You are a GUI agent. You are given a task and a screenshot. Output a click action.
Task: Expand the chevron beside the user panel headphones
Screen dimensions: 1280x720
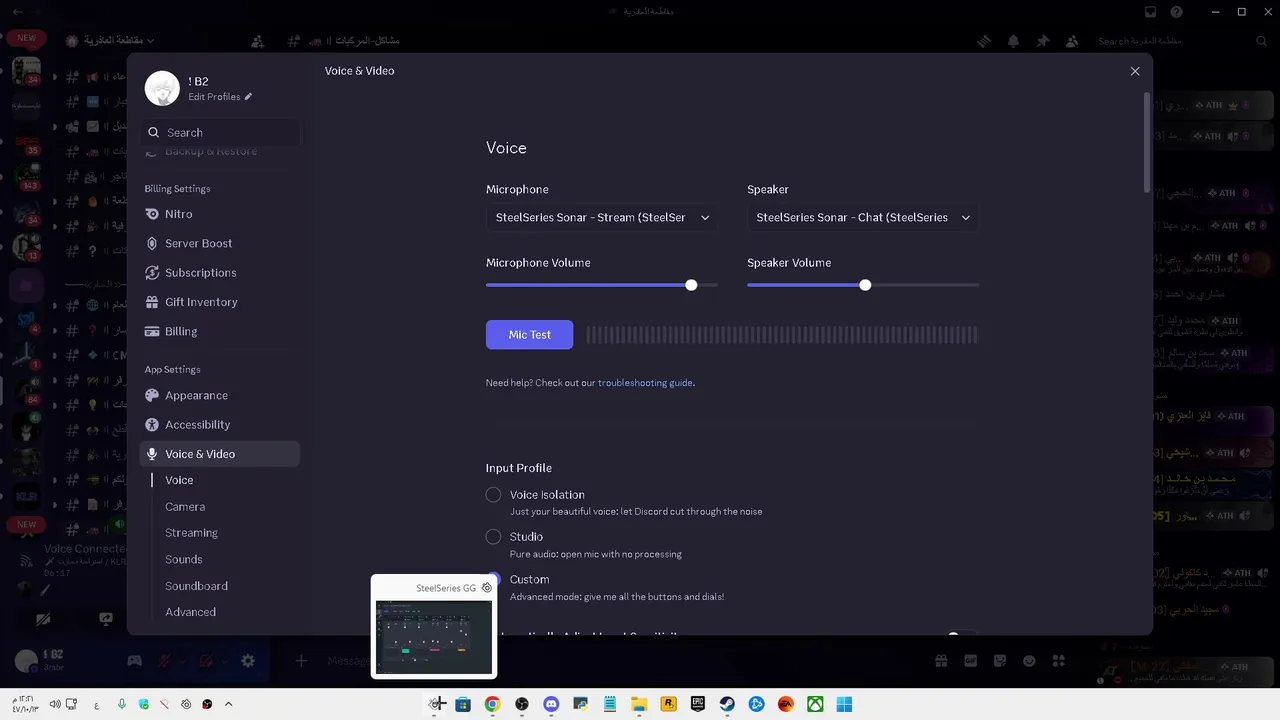(x=225, y=661)
